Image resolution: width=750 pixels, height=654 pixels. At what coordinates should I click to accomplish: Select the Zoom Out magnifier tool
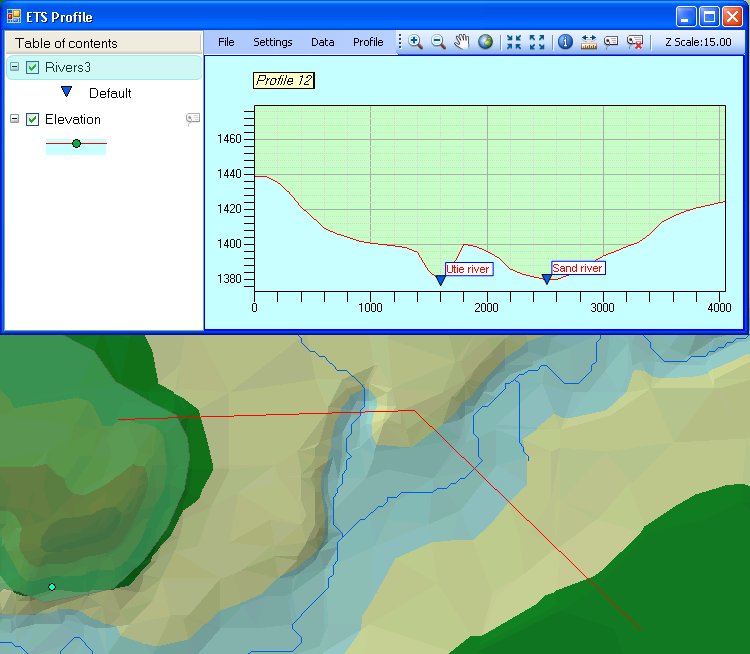click(438, 42)
